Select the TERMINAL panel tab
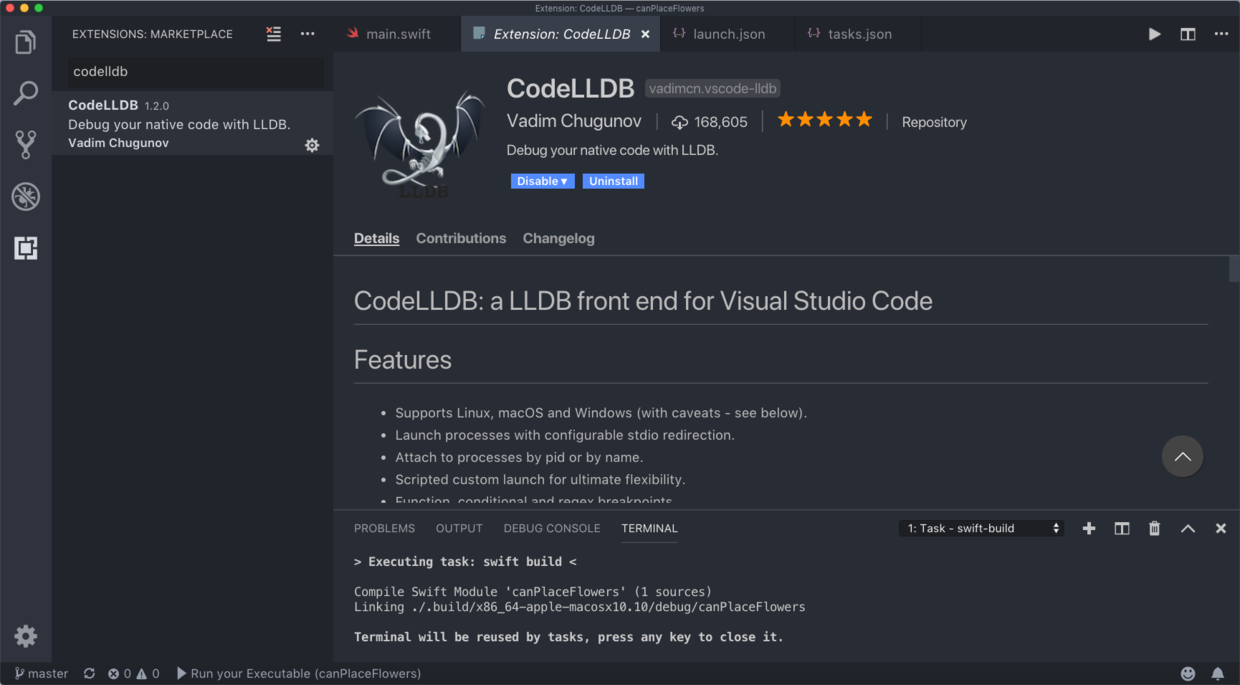This screenshot has width=1240, height=685. click(x=649, y=528)
